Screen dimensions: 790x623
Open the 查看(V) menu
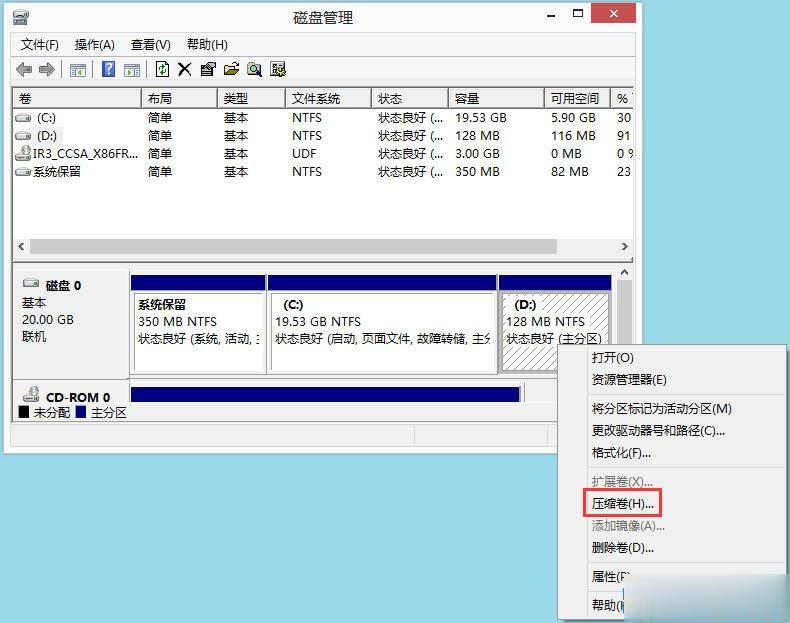[x=150, y=45]
